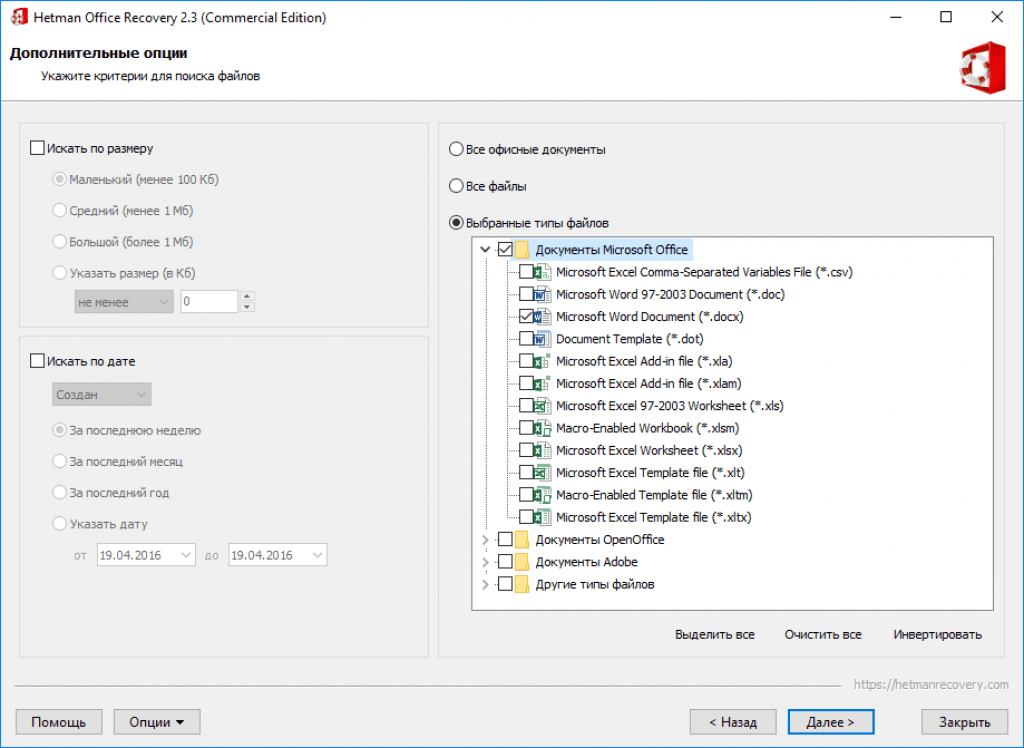This screenshot has height=748, width=1024.
Task: Click the Document Template (*.dot) file icon
Action: pyautogui.click(x=543, y=339)
